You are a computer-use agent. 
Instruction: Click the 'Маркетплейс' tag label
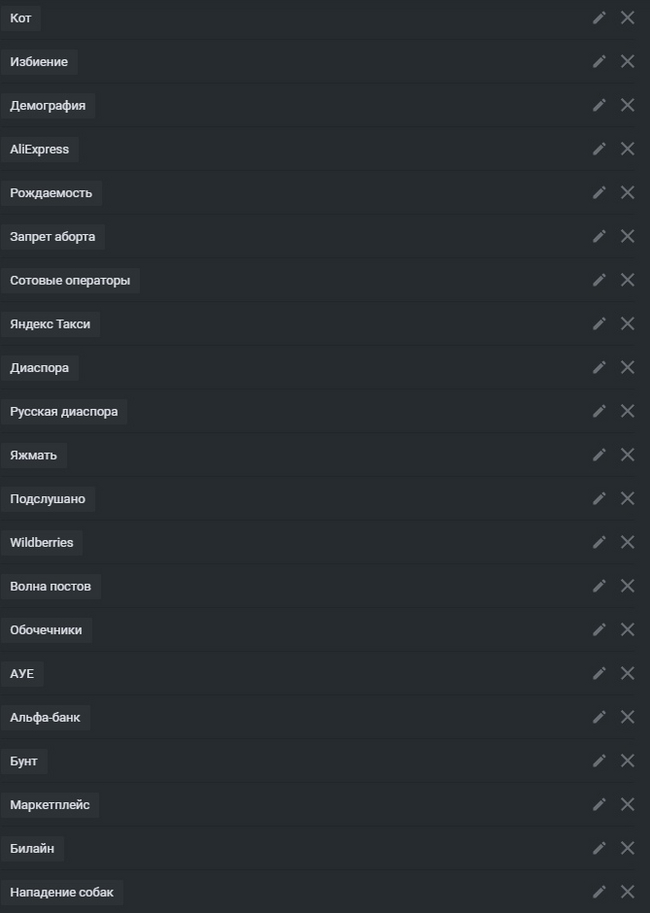tap(50, 804)
